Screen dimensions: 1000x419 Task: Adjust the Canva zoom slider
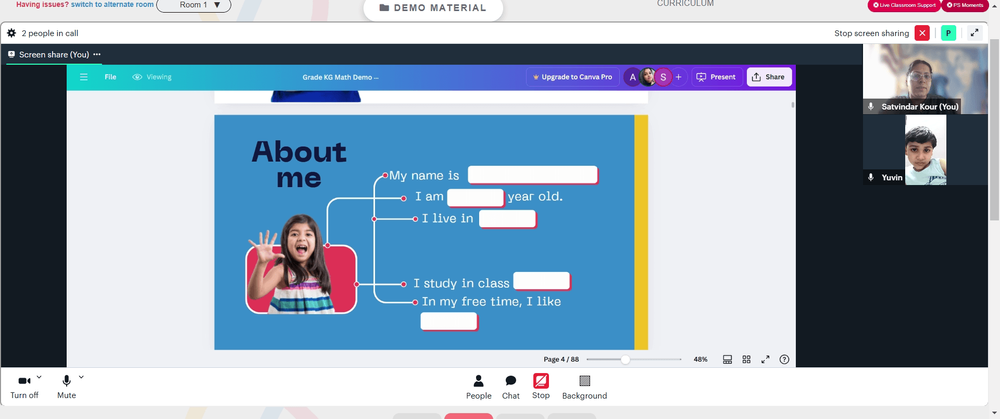[625, 360]
